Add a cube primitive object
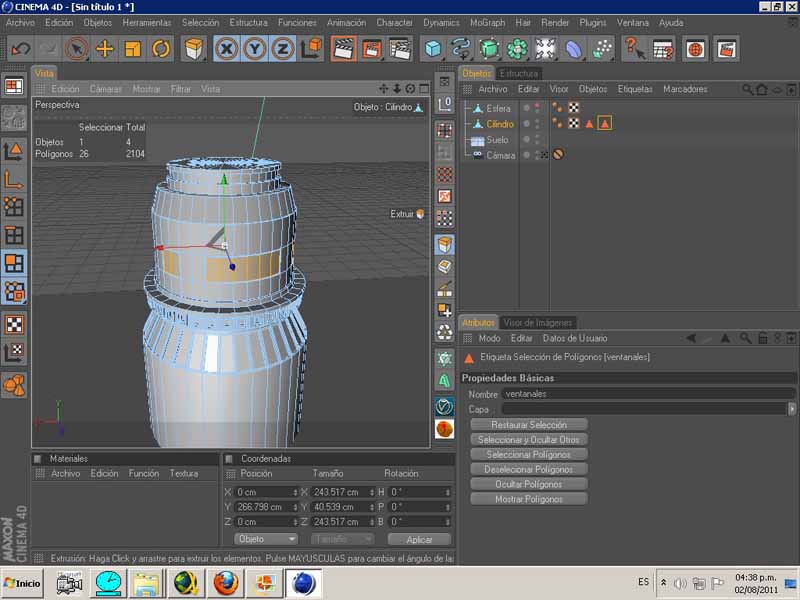Screen dimensions: 800x600 (433, 49)
